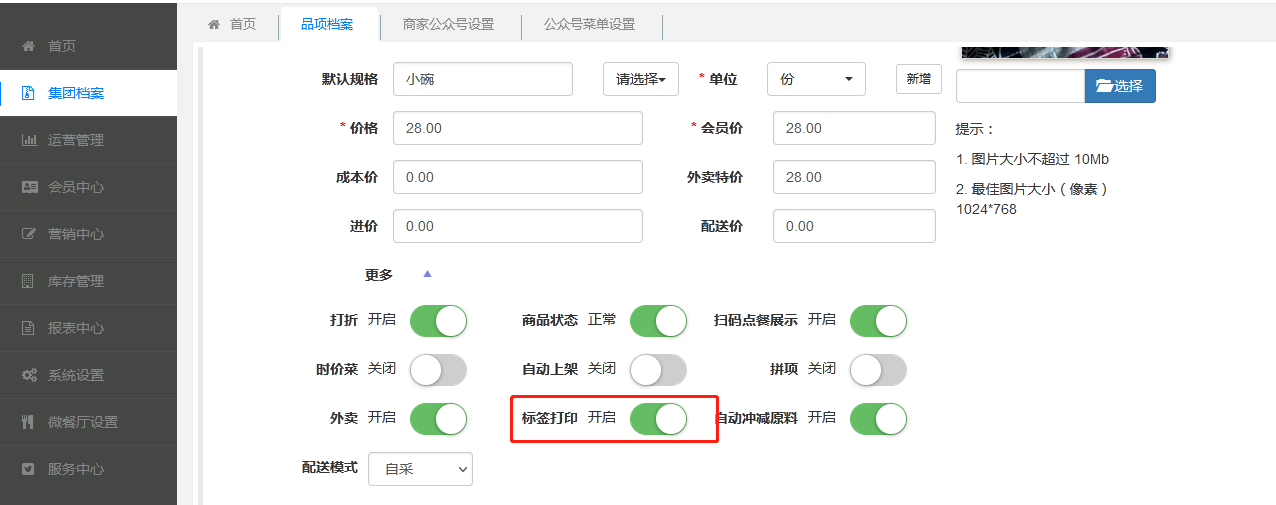The width and height of the screenshot is (1276, 505).
Task: Open the 请选择 specification dropdown
Action: (640, 79)
